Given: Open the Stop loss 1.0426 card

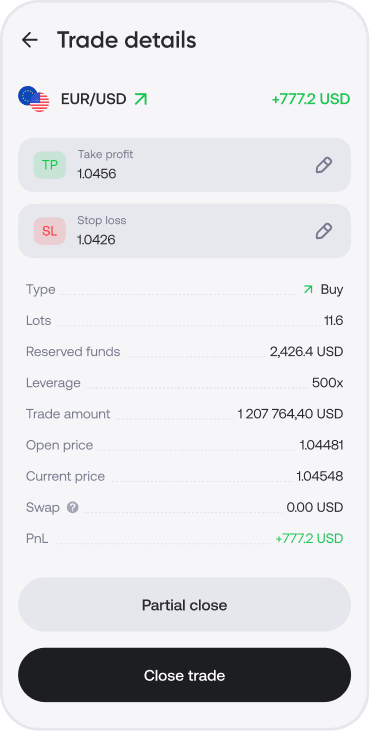Looking at the screenshot, I should (185, 231).
